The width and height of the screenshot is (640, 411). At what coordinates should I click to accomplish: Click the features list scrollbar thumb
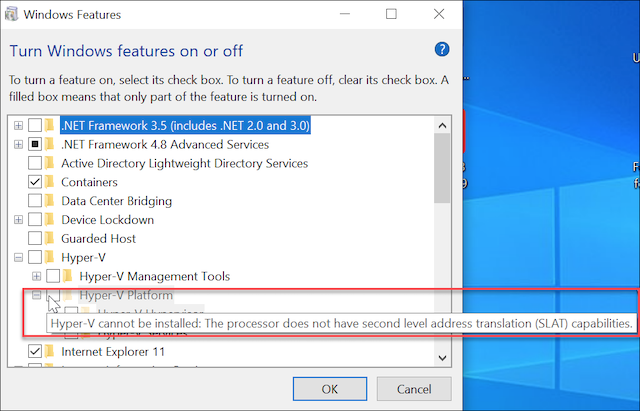click(442, 168)
